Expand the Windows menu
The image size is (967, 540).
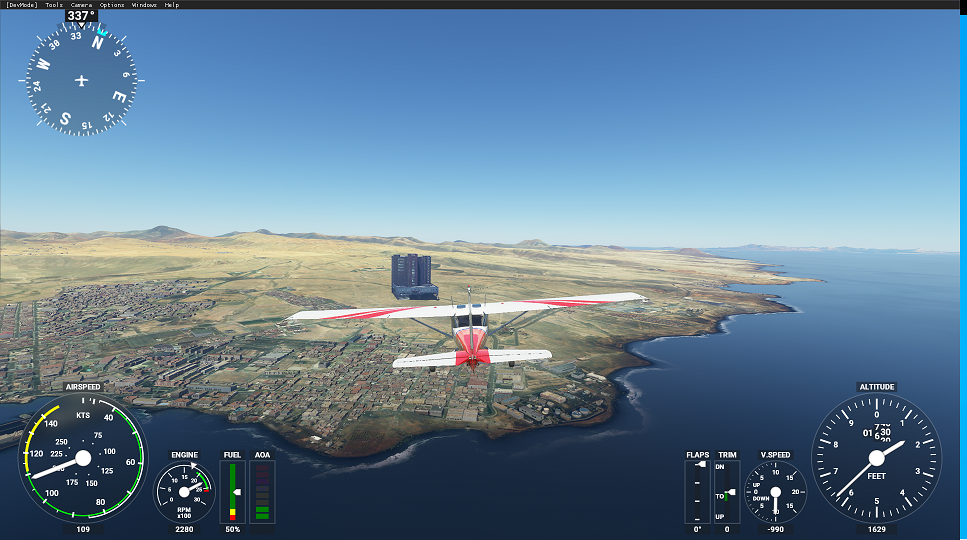point(144,5)
